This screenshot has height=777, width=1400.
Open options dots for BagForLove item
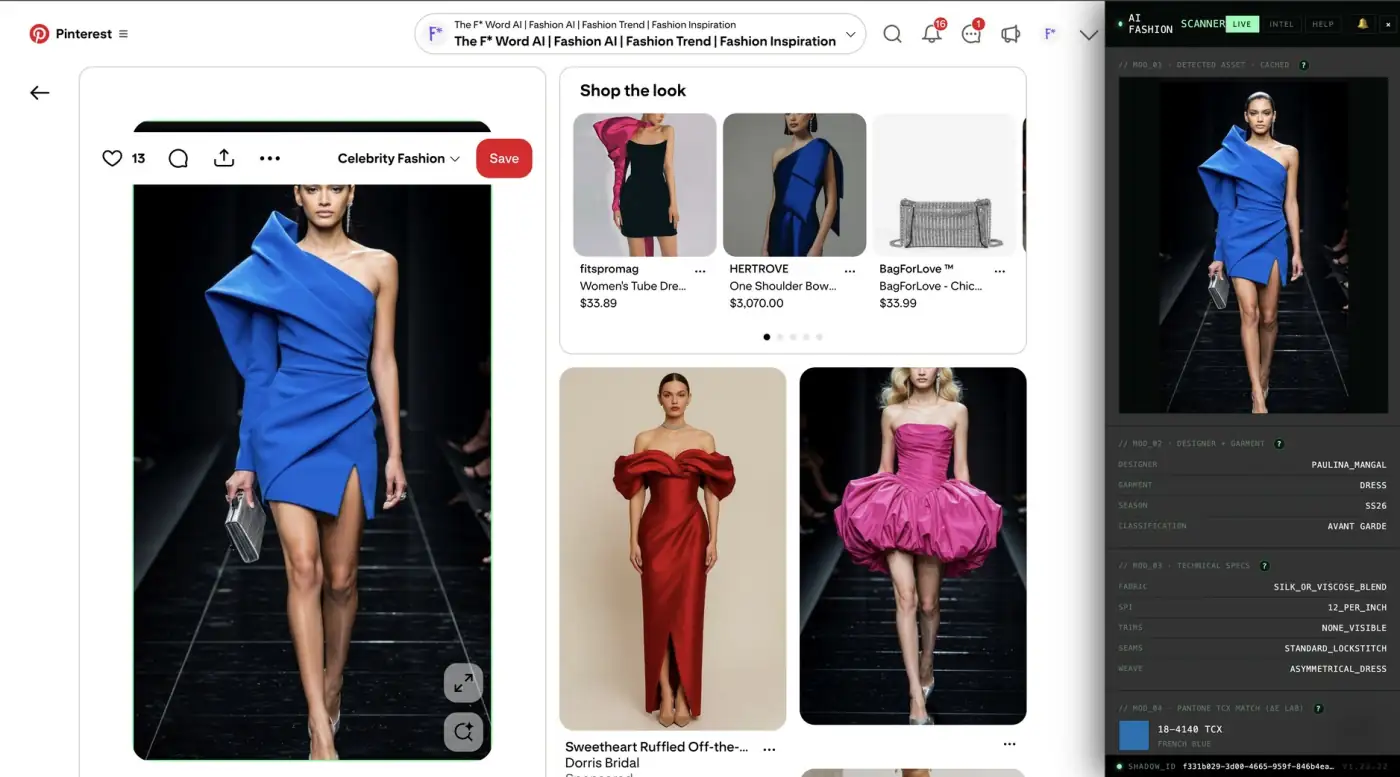(x=999, y=271)
